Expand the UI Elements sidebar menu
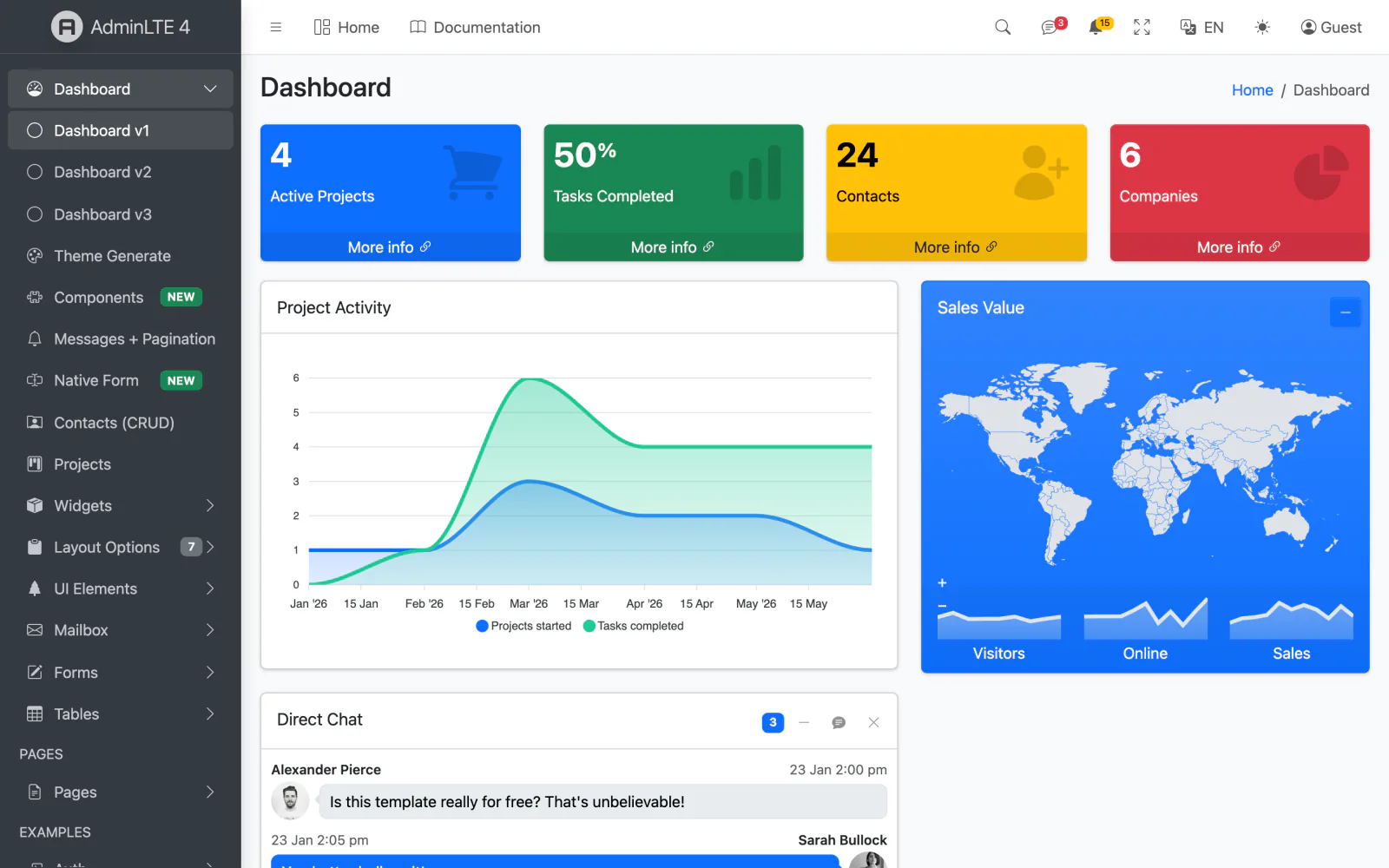Image resolution: width=1389 pixels, height=868 pixels. click(121, 589)
